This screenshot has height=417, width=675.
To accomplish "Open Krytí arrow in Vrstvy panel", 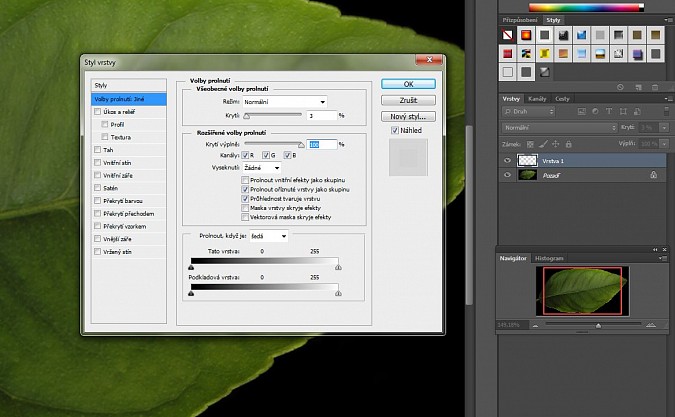I will (x=664, y=128).
